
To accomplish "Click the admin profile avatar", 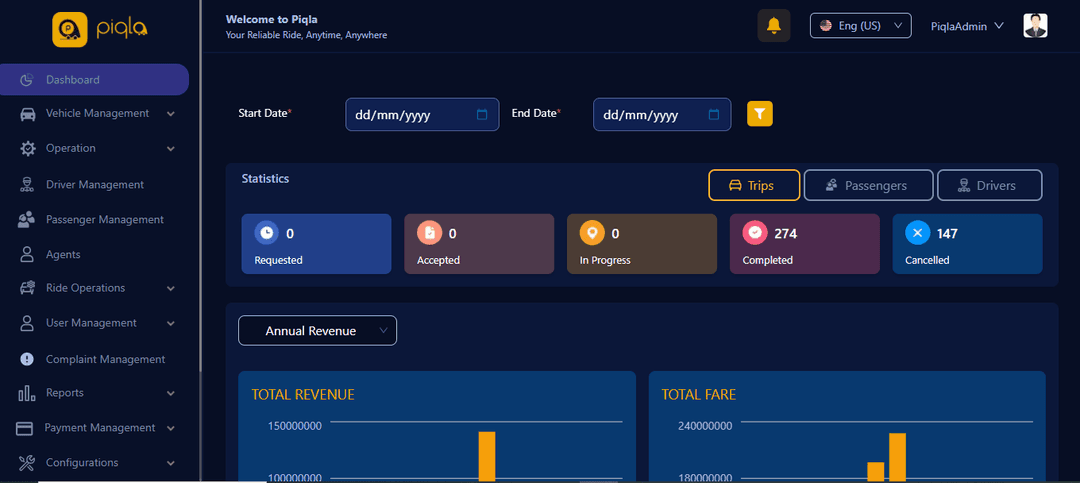I will pos(1035,26).
